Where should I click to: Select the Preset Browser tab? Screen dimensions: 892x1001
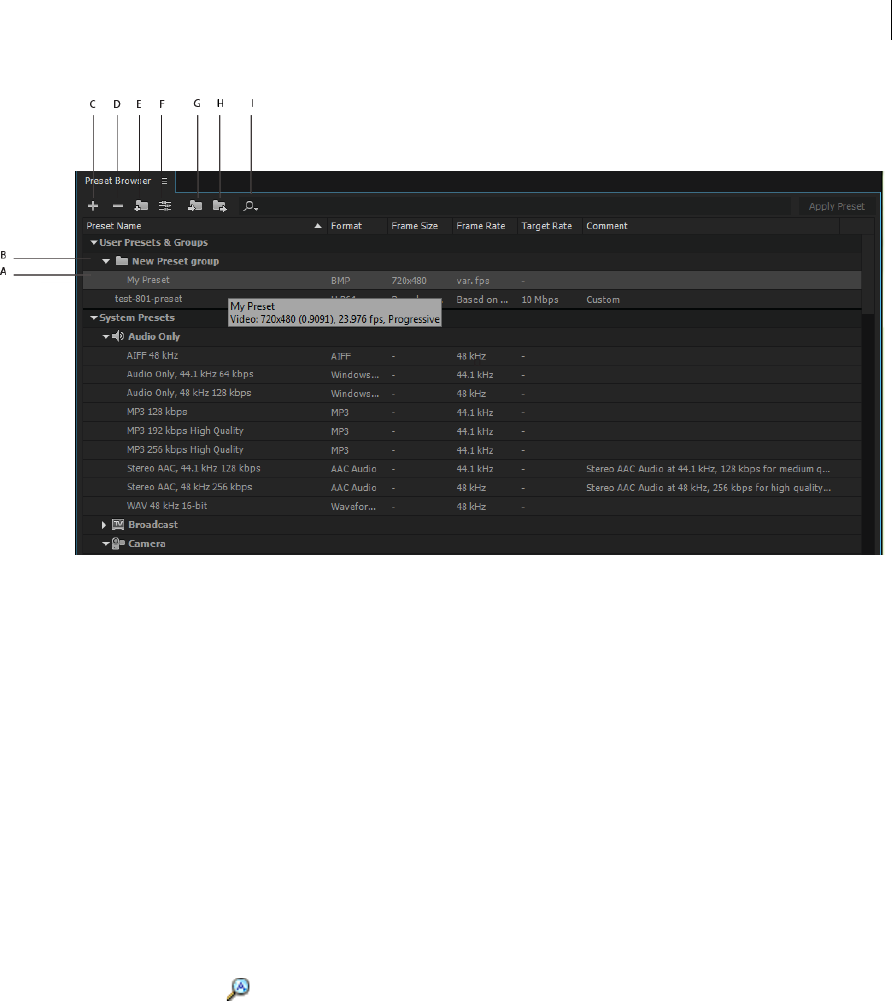click(118, 181)
